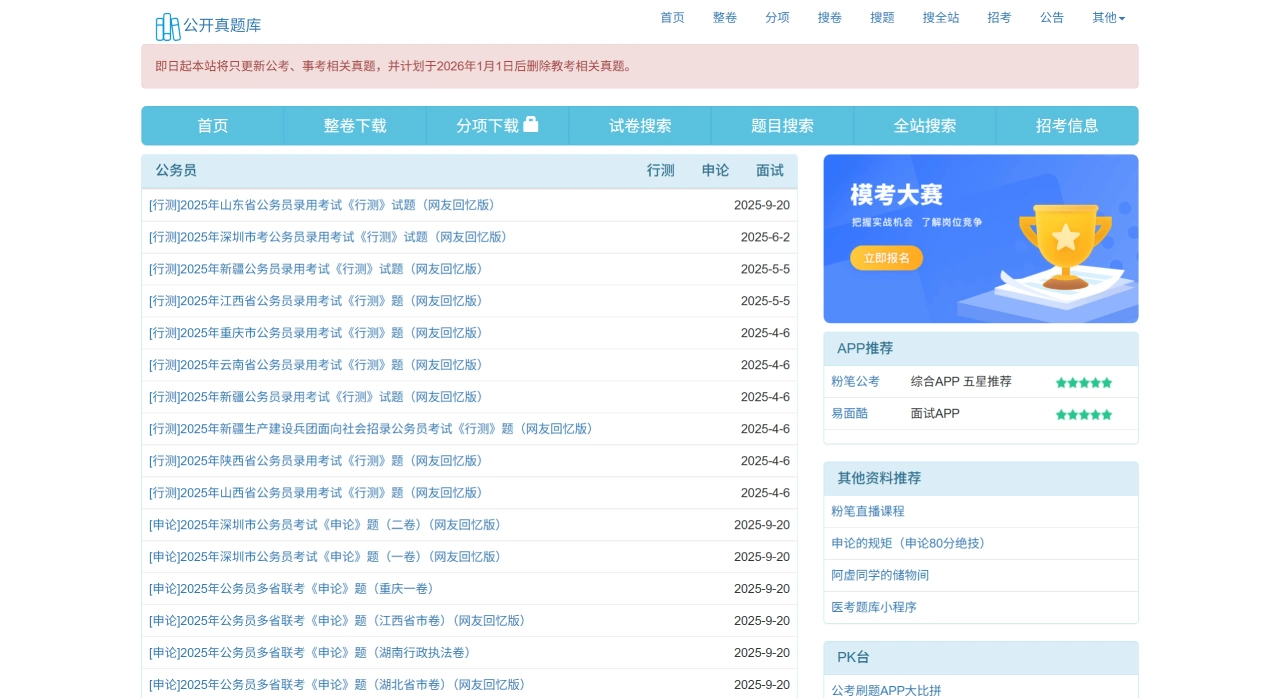This screenshot has height=698, width=1280.
Task: Open 公告 from the top menu
Action: [x=1052, y=18]
